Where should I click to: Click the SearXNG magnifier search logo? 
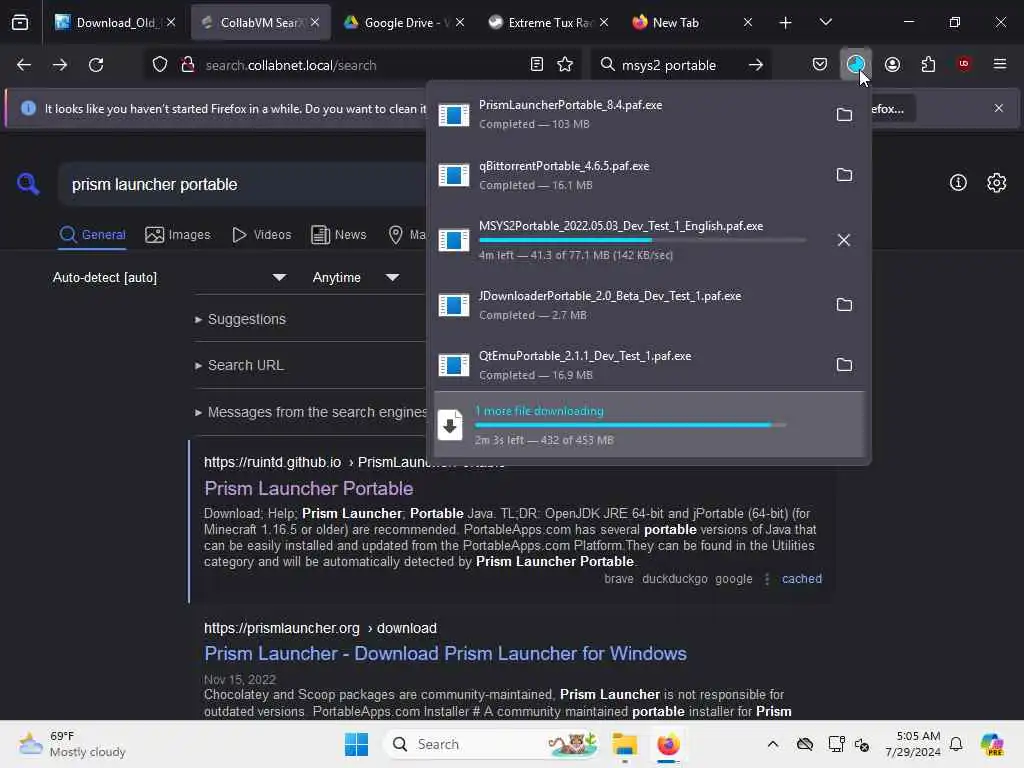coord(28,184)
